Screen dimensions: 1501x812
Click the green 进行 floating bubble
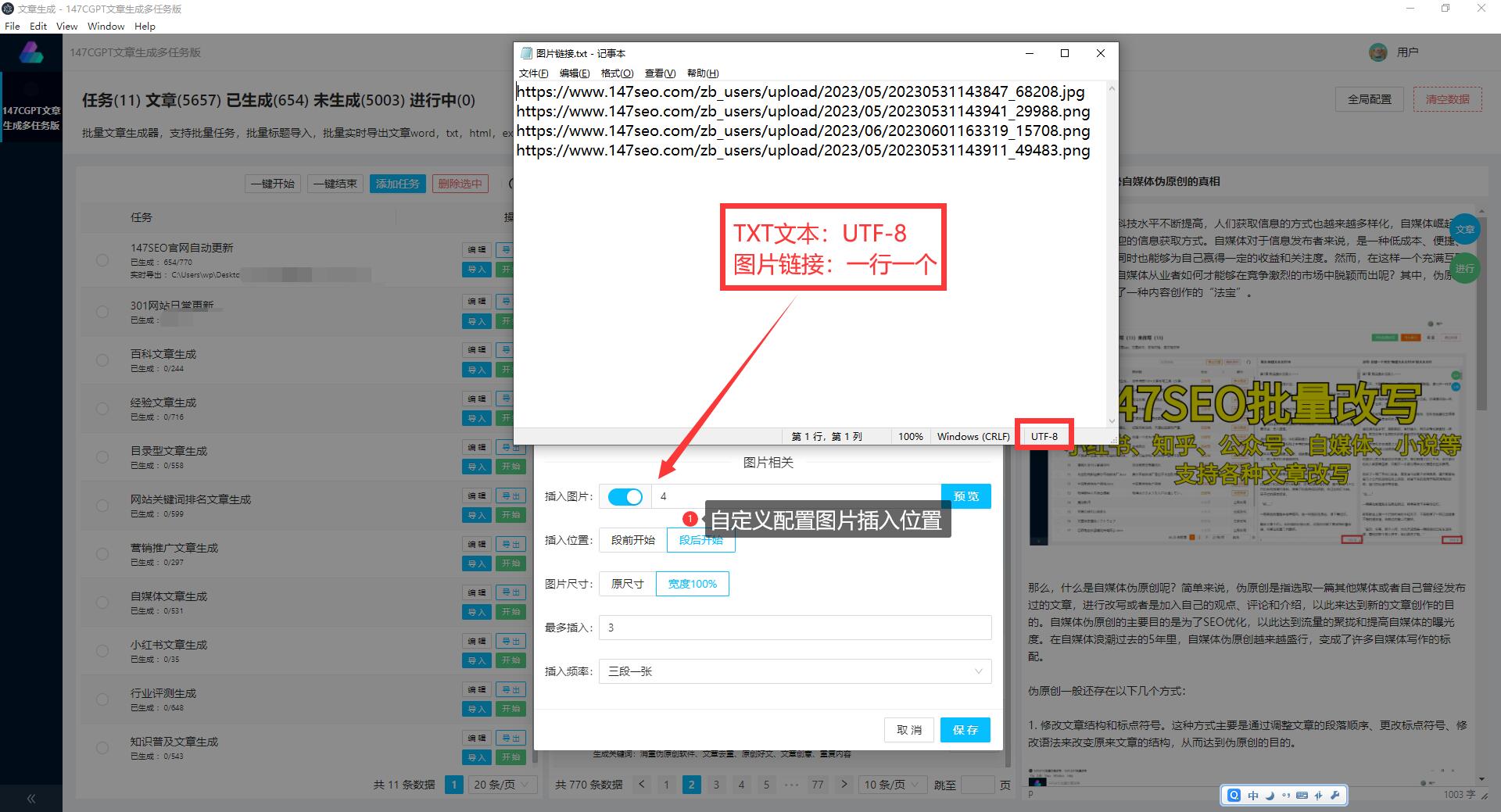[x=1464, y=268]
